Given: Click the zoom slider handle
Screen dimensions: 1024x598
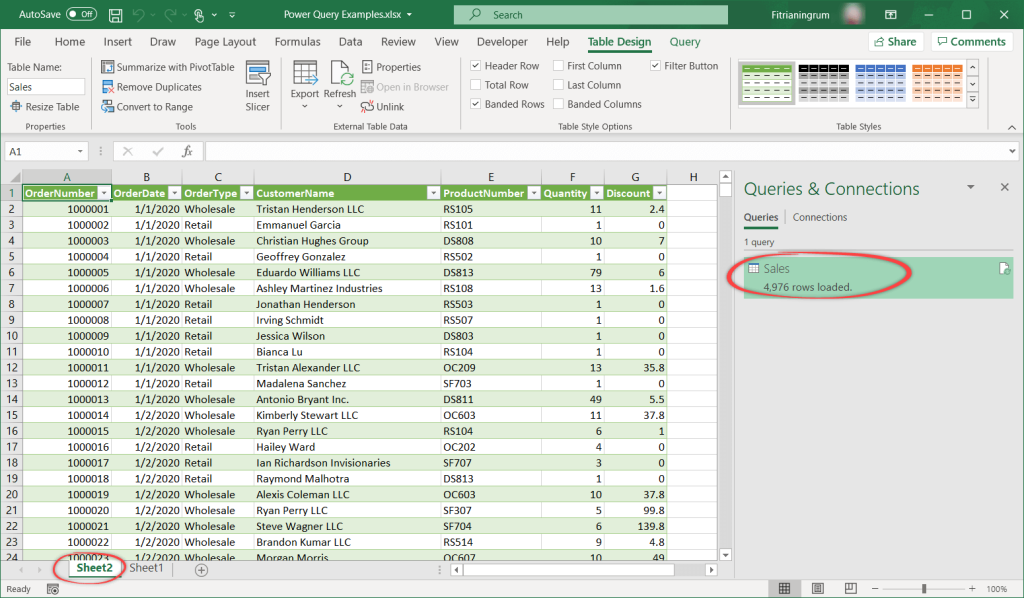Looking at the screenshot, I should click(923, 589).
